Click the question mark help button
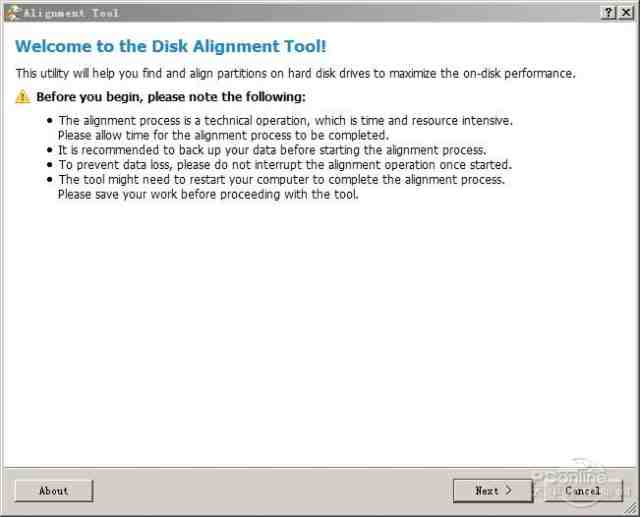Viewport: 640px width, 517px height. pos(608,12)
